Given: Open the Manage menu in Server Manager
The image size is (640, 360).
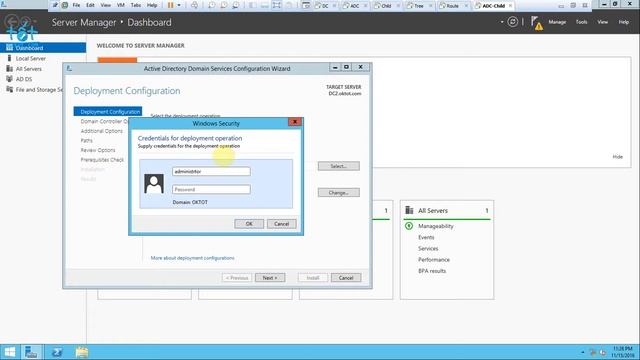Looking at the screenshot, I should pyautogui.click(x=557, y=22).
